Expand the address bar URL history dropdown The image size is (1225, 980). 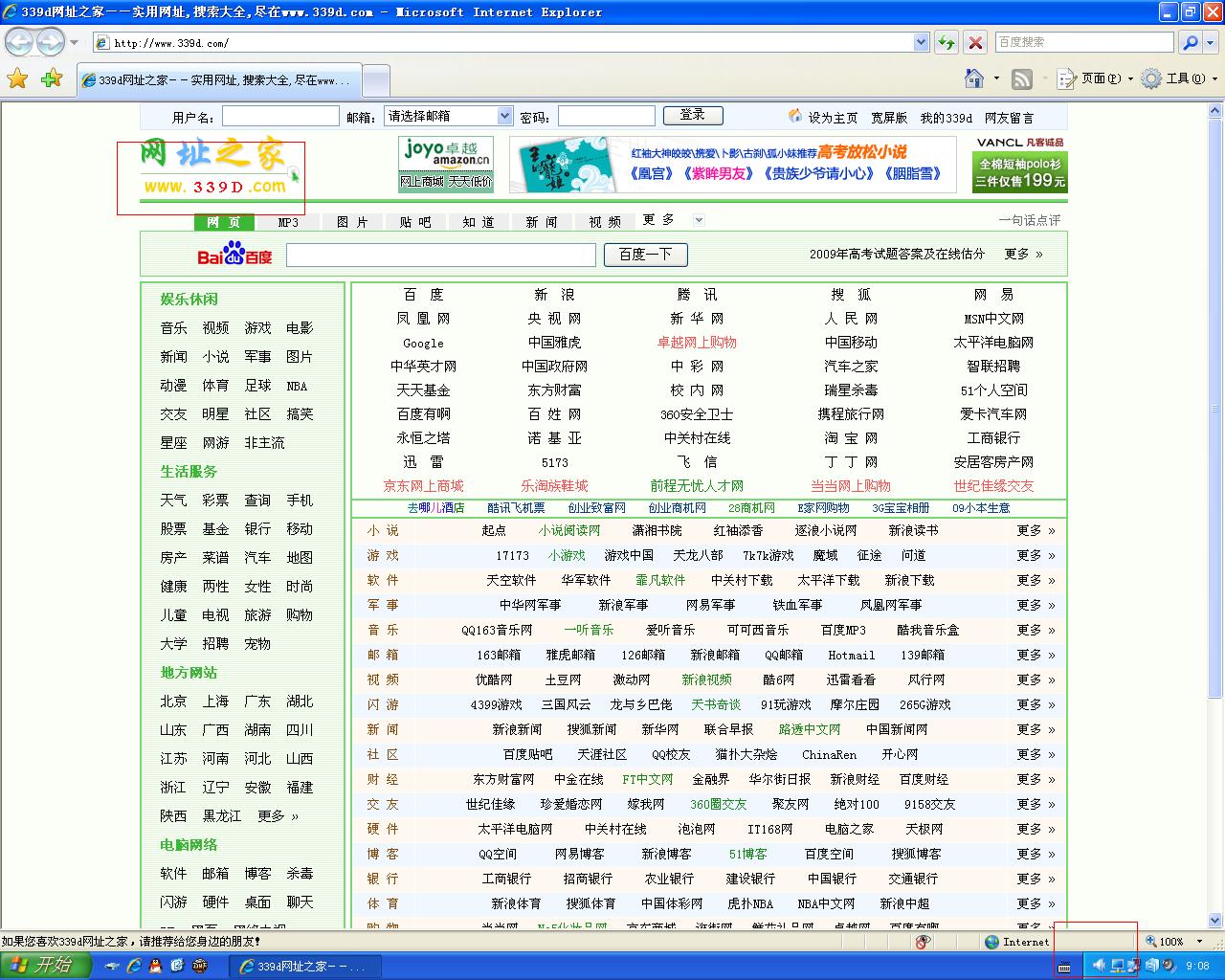[921, 42]
